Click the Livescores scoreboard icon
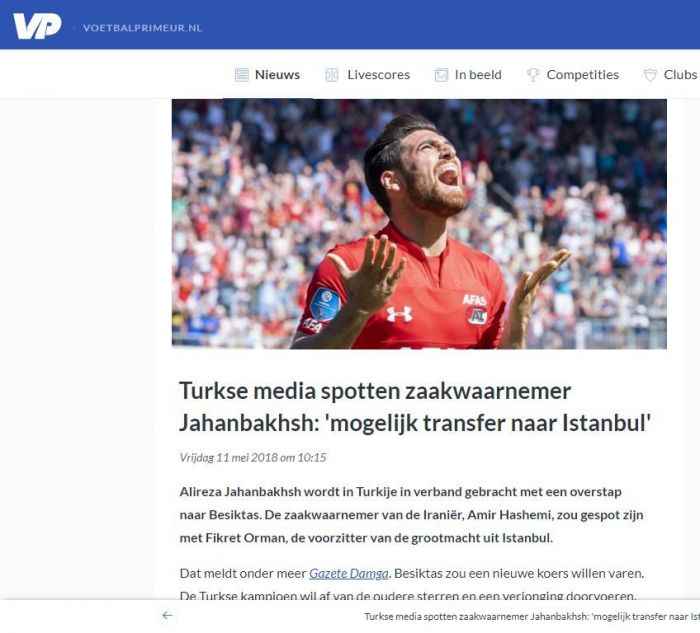700x633 pixels. [x=332, y=75]
